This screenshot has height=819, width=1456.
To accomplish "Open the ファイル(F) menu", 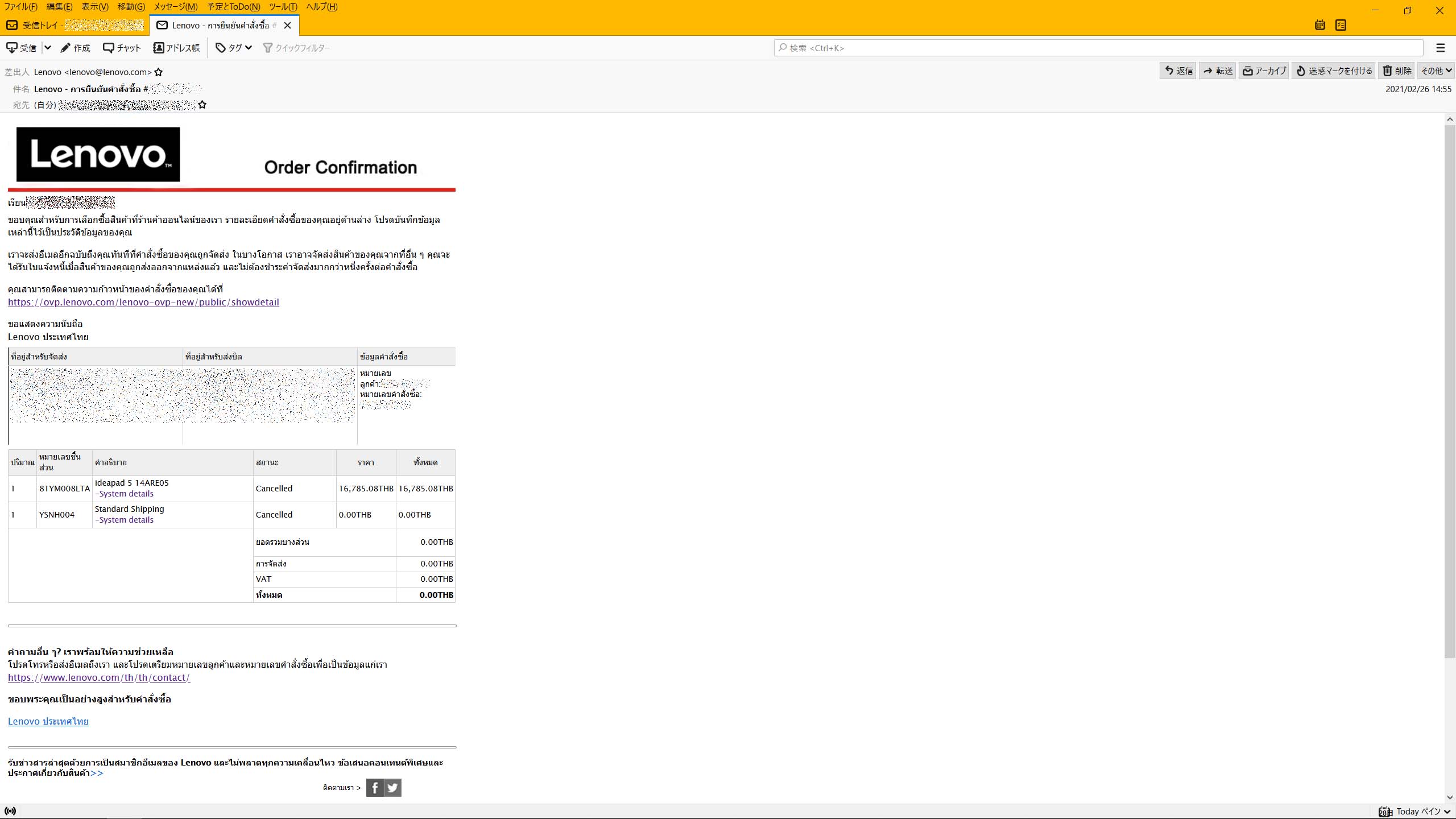I will 21,7.
